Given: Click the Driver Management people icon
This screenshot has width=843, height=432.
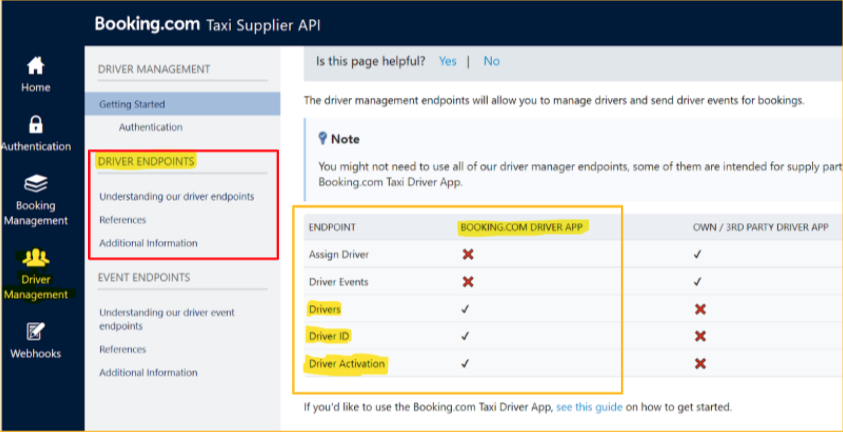Looking at the screenshot, I should [35, 258].
